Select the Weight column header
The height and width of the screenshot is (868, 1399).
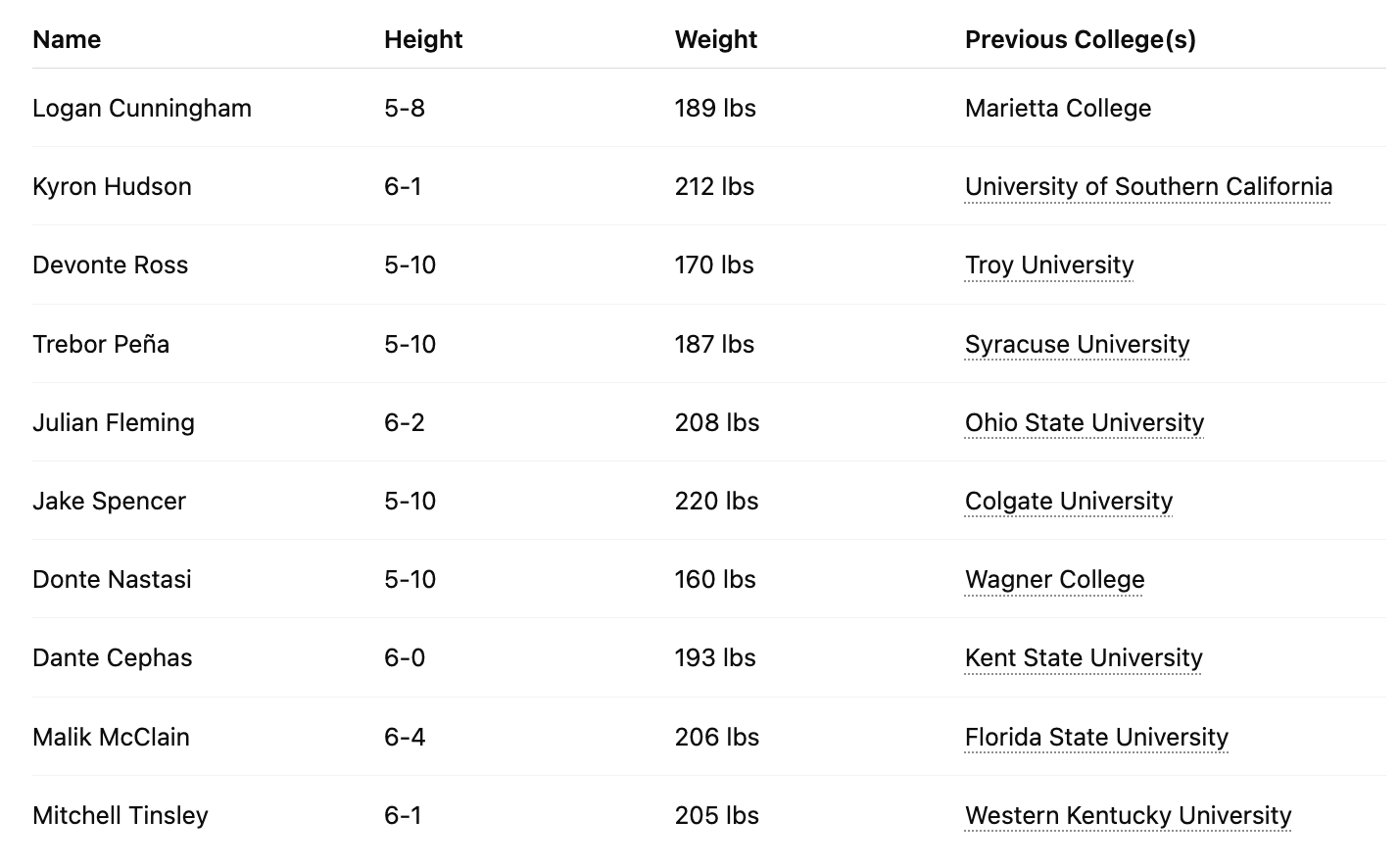click(716, 40)
